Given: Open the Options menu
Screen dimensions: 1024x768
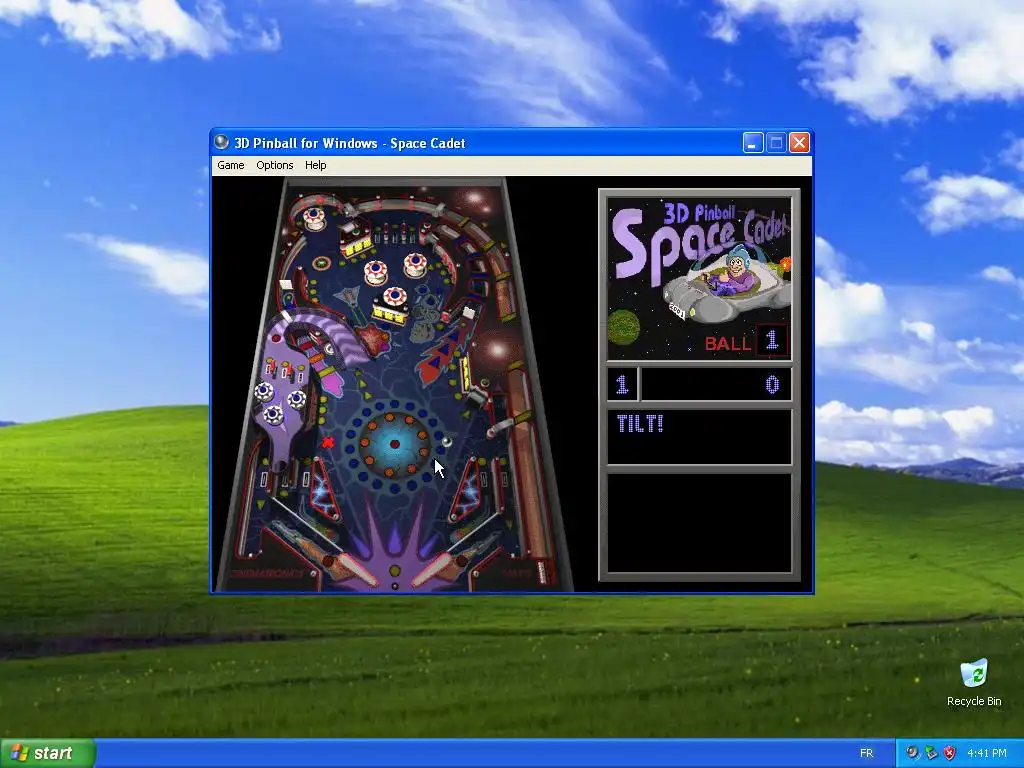Looking at the screenshot, I should pyautogui.click(x=274, y=165).
